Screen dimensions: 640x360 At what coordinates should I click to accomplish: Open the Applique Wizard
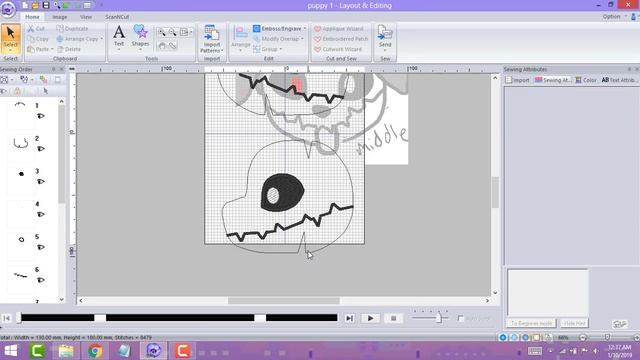click(338, 29)
